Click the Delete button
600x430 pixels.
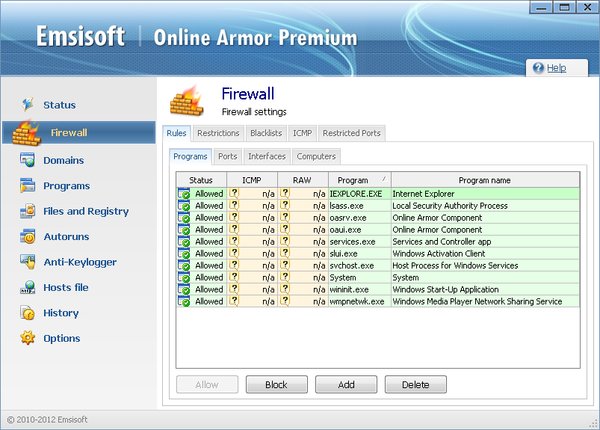click(x=416, y=384)
